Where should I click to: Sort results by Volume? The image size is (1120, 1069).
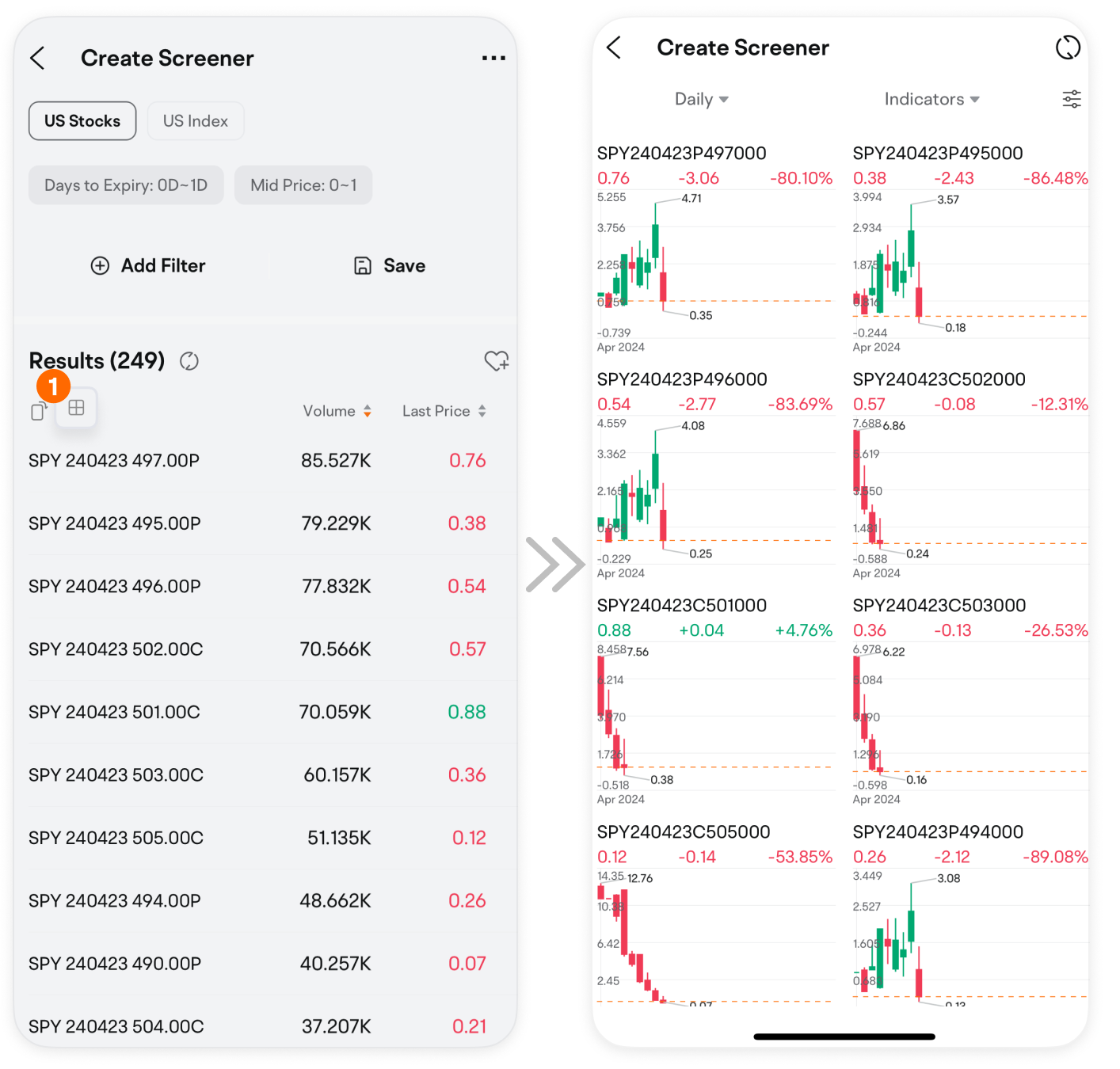337,410
